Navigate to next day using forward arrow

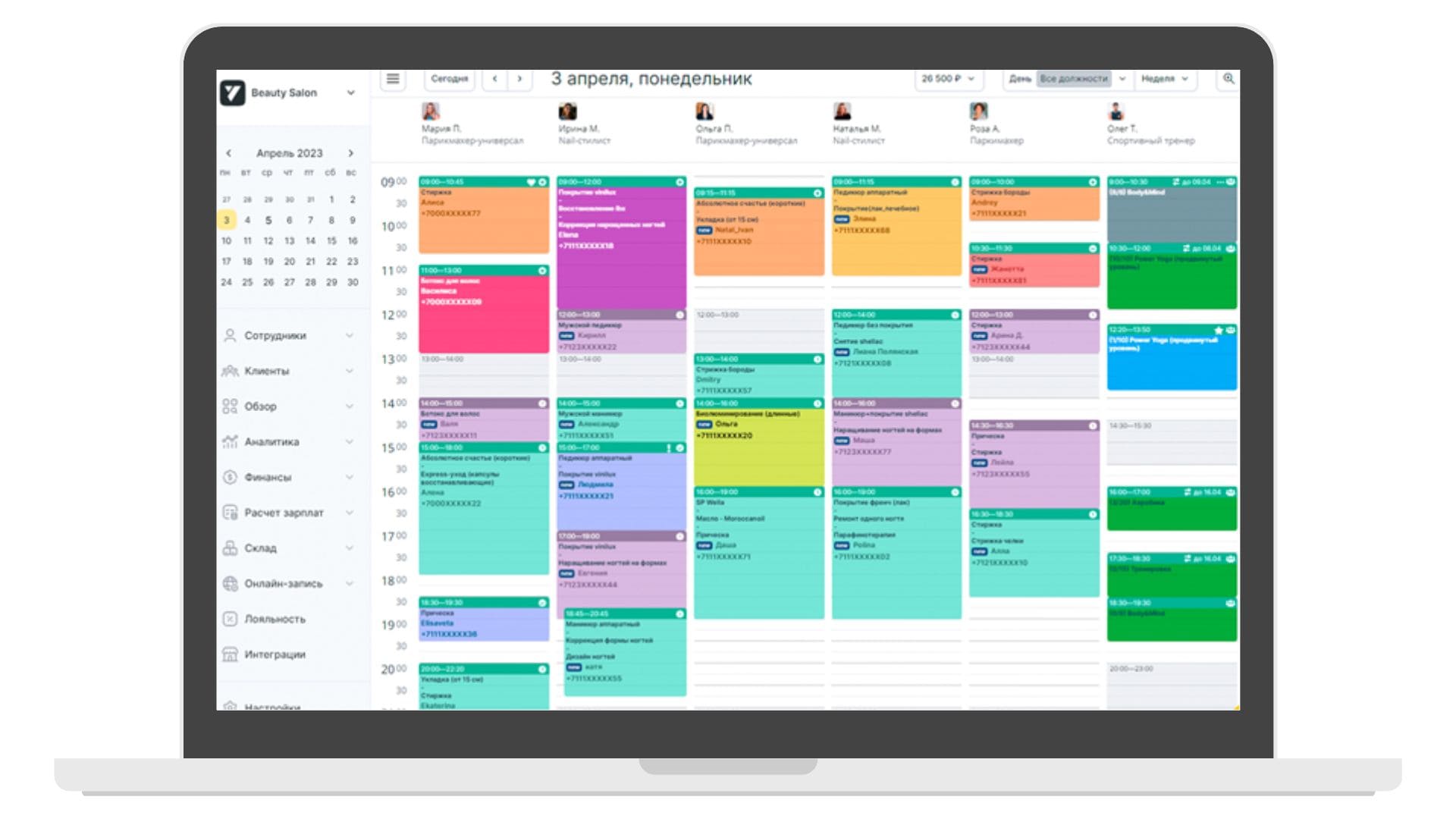pos(521,80)
